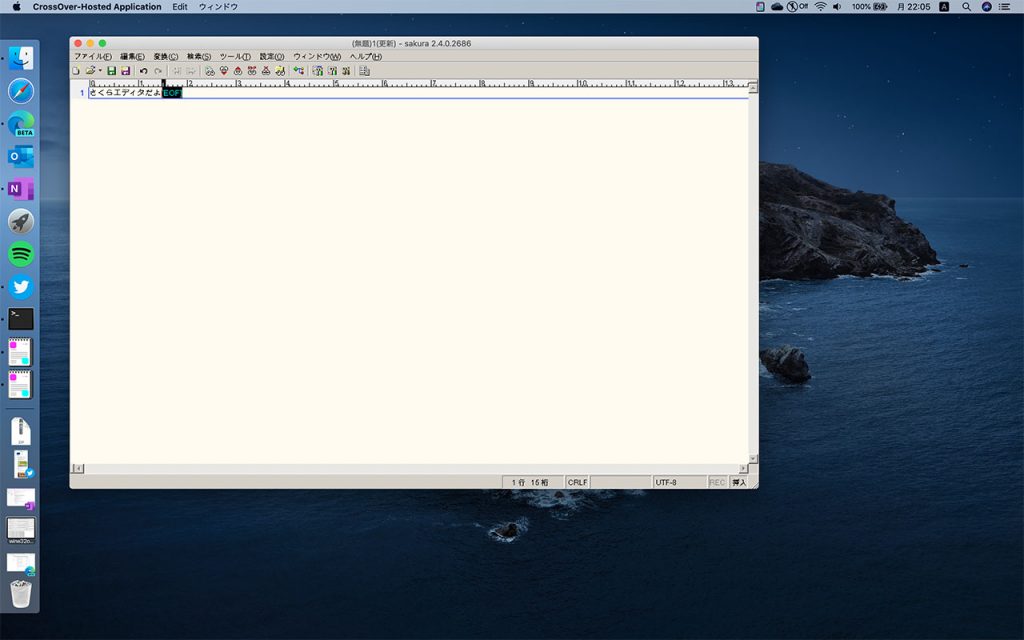Click Find Next red down-arrow icon

(224, 71)
